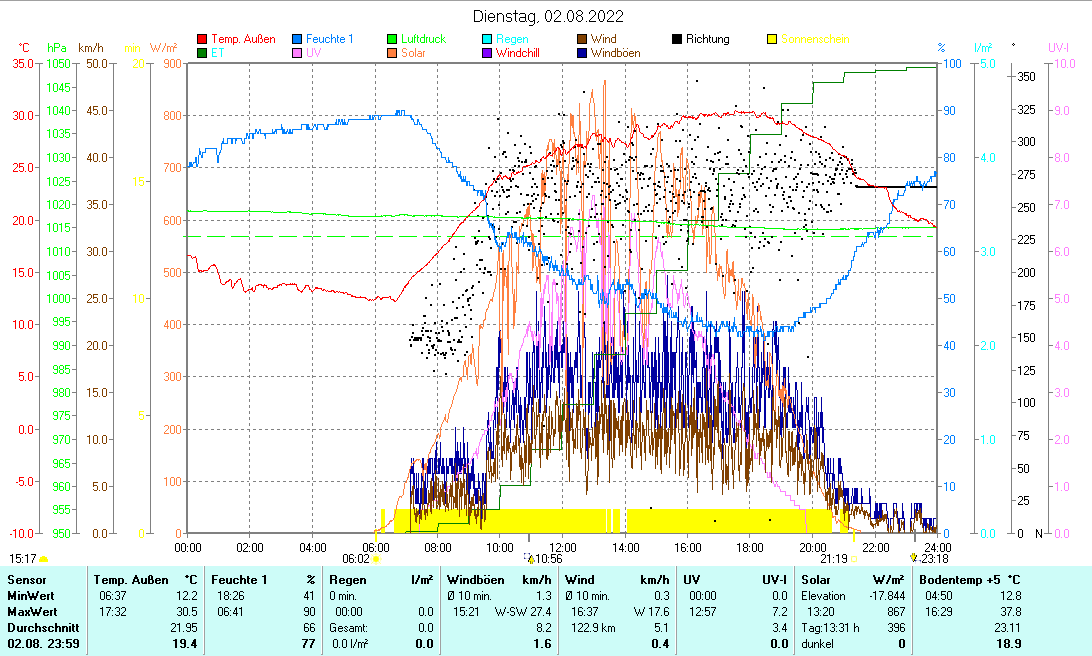Click the orange Solar legend swatch
This screenshot has width=1092, height=656.
[392, 53]
